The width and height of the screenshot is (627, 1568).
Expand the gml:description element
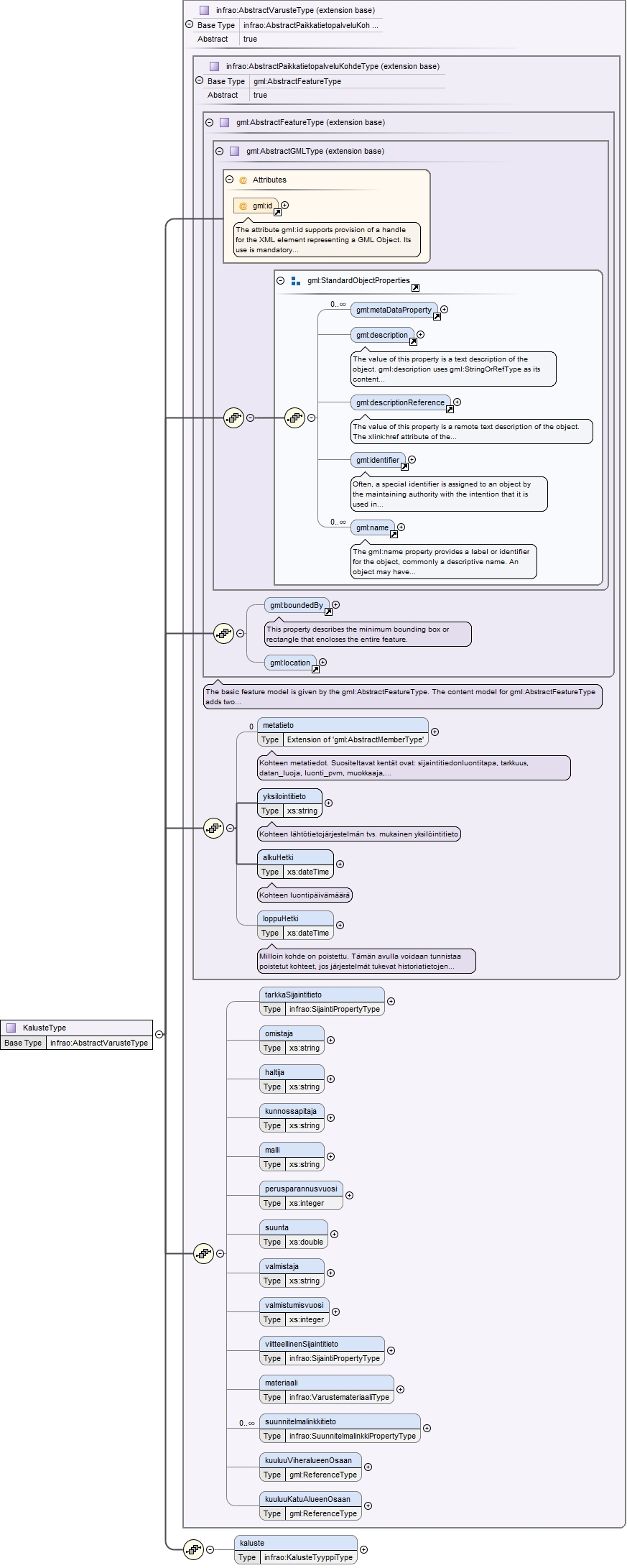click(x=421, y=335)
